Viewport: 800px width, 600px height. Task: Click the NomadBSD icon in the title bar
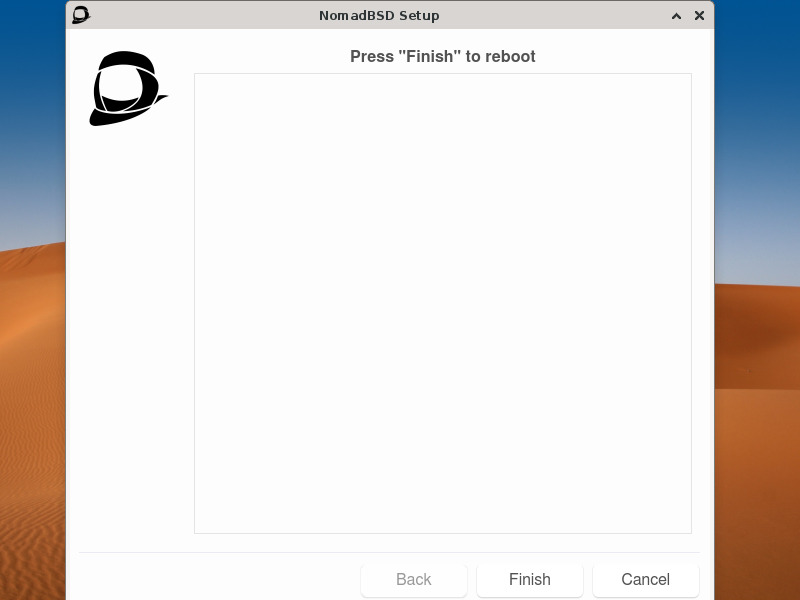[81, 15]
